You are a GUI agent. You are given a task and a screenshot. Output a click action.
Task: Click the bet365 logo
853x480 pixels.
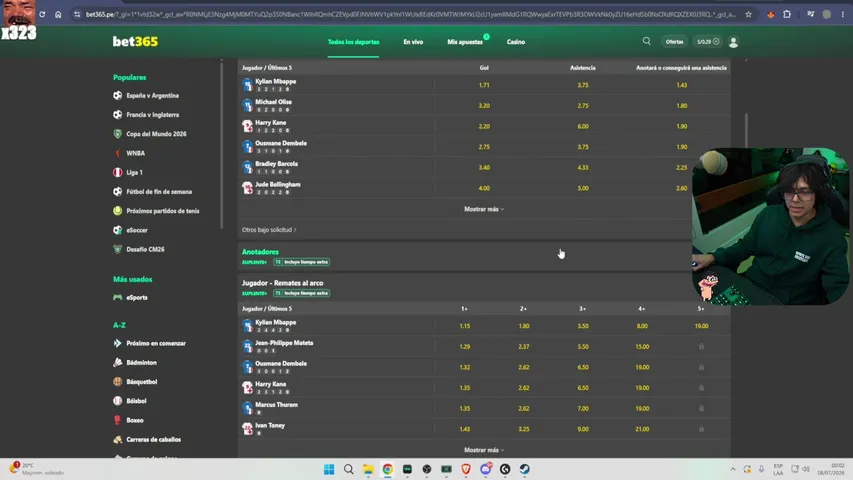pos(135,41)
